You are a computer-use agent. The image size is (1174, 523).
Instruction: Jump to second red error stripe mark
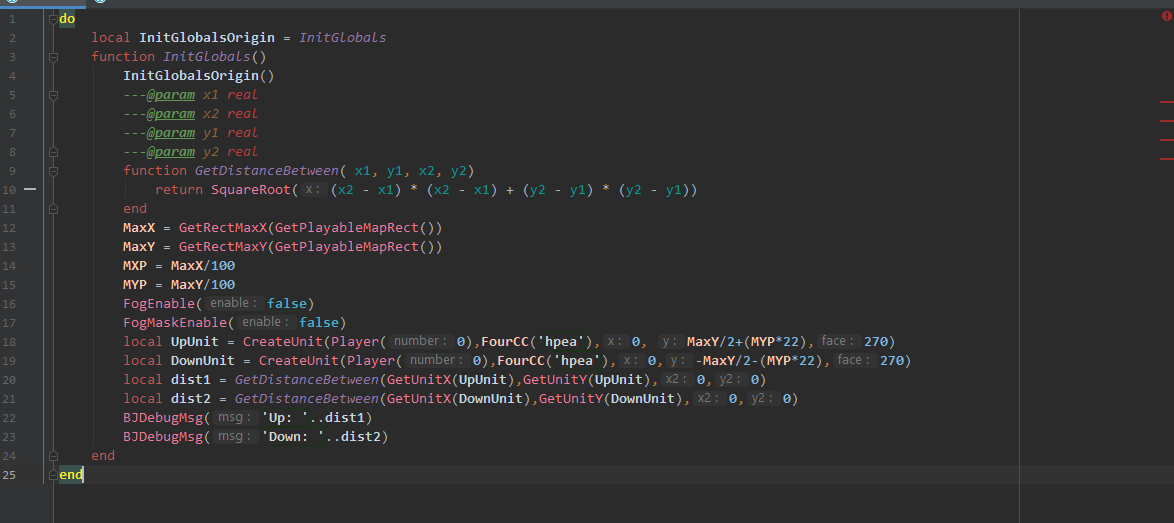[1166, 120]
